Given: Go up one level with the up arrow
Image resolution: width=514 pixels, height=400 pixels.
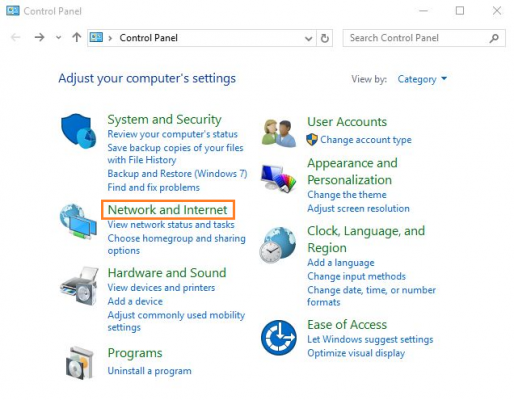Looking at the screenshot, I should pos(77,37).
